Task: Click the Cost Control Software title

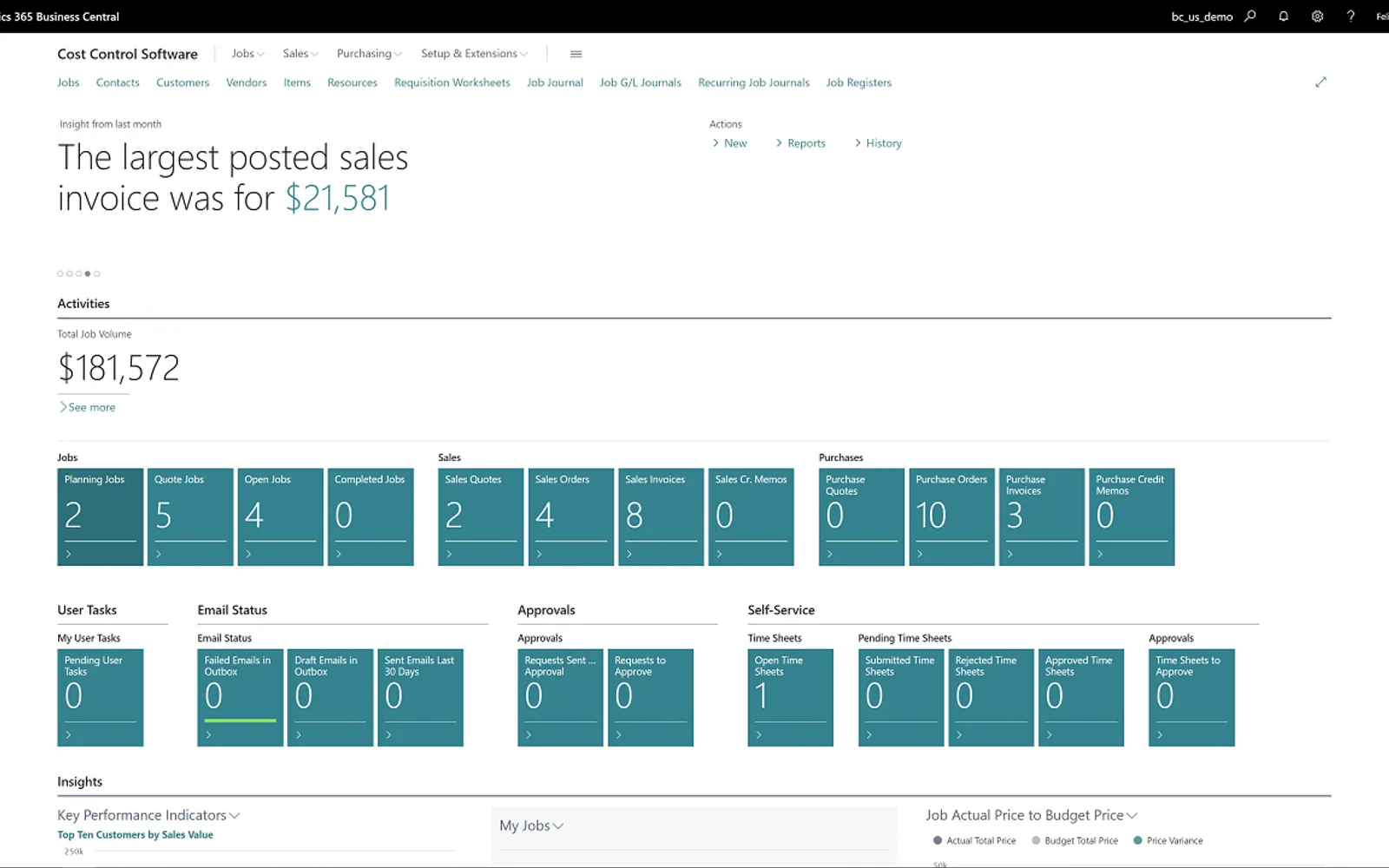Action: click(x=128, y=54)
